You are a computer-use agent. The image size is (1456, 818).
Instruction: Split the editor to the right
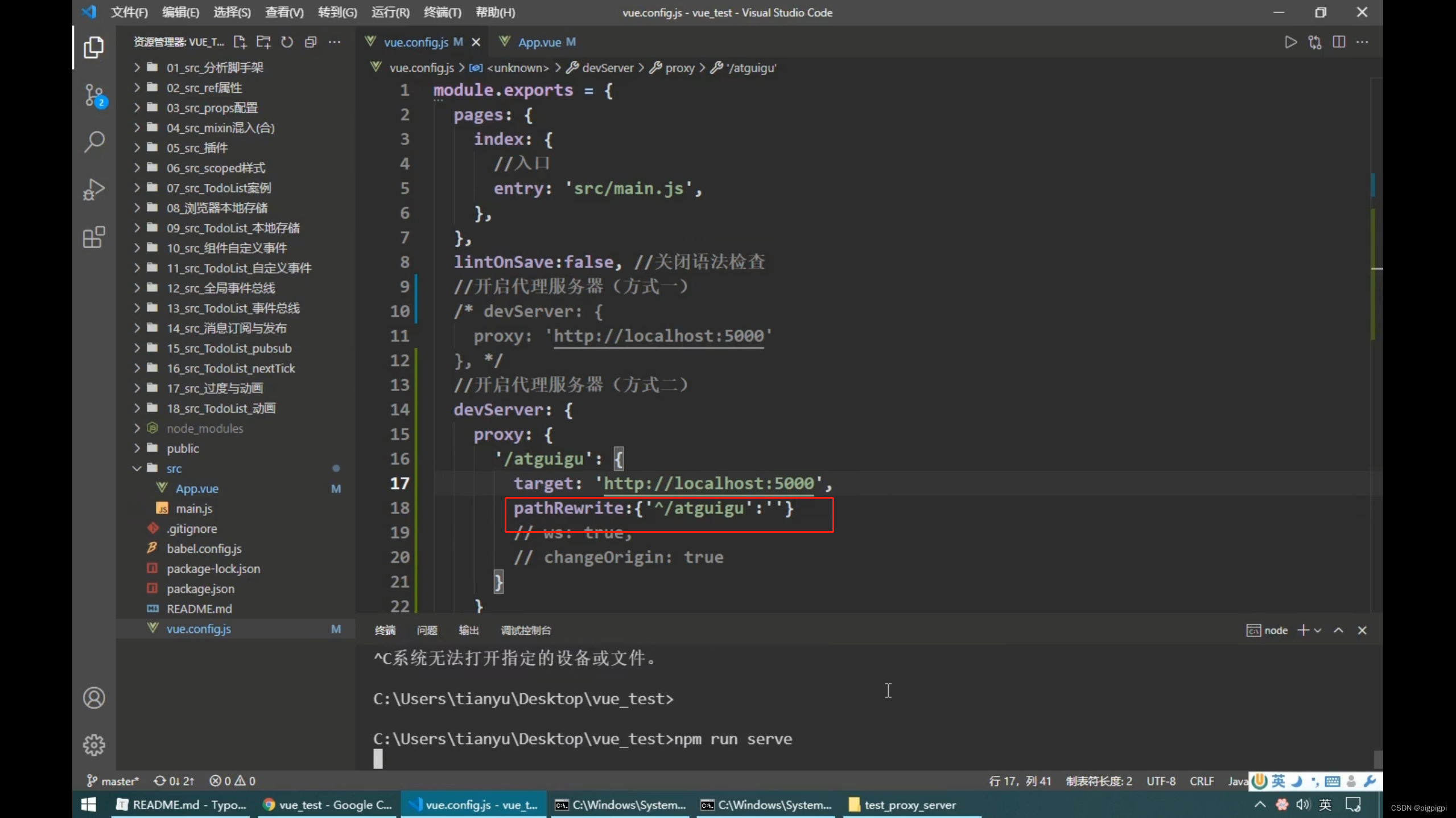1339,42
